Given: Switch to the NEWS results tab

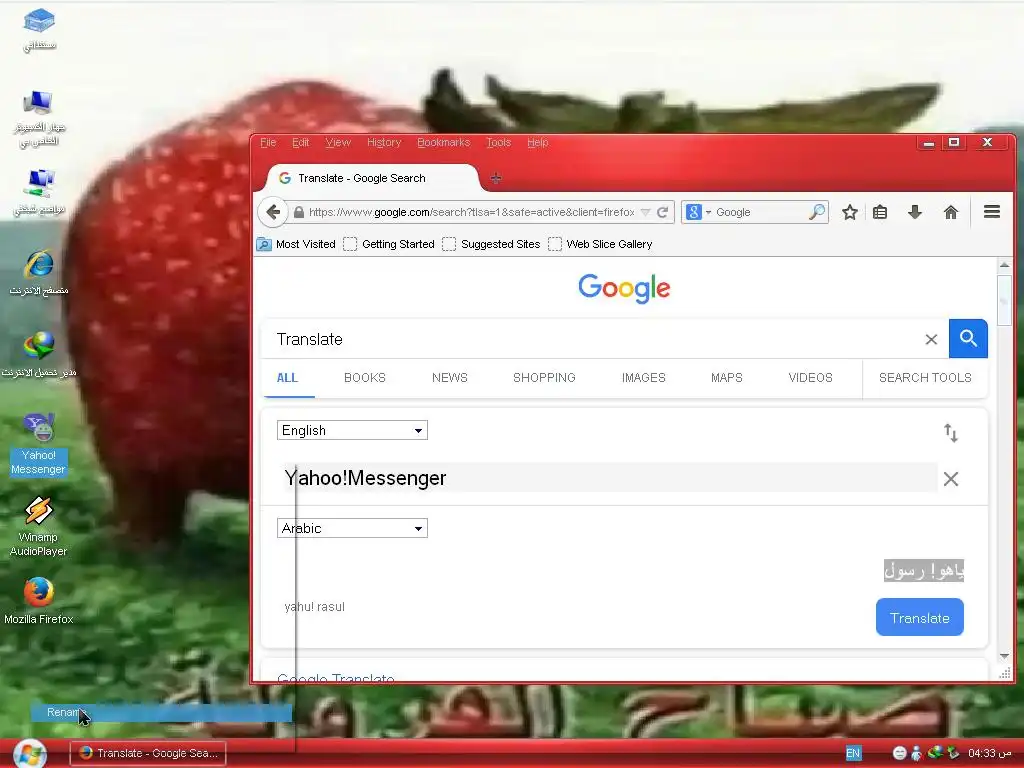Looking at the screenshot, I should (x=449, y=377).
